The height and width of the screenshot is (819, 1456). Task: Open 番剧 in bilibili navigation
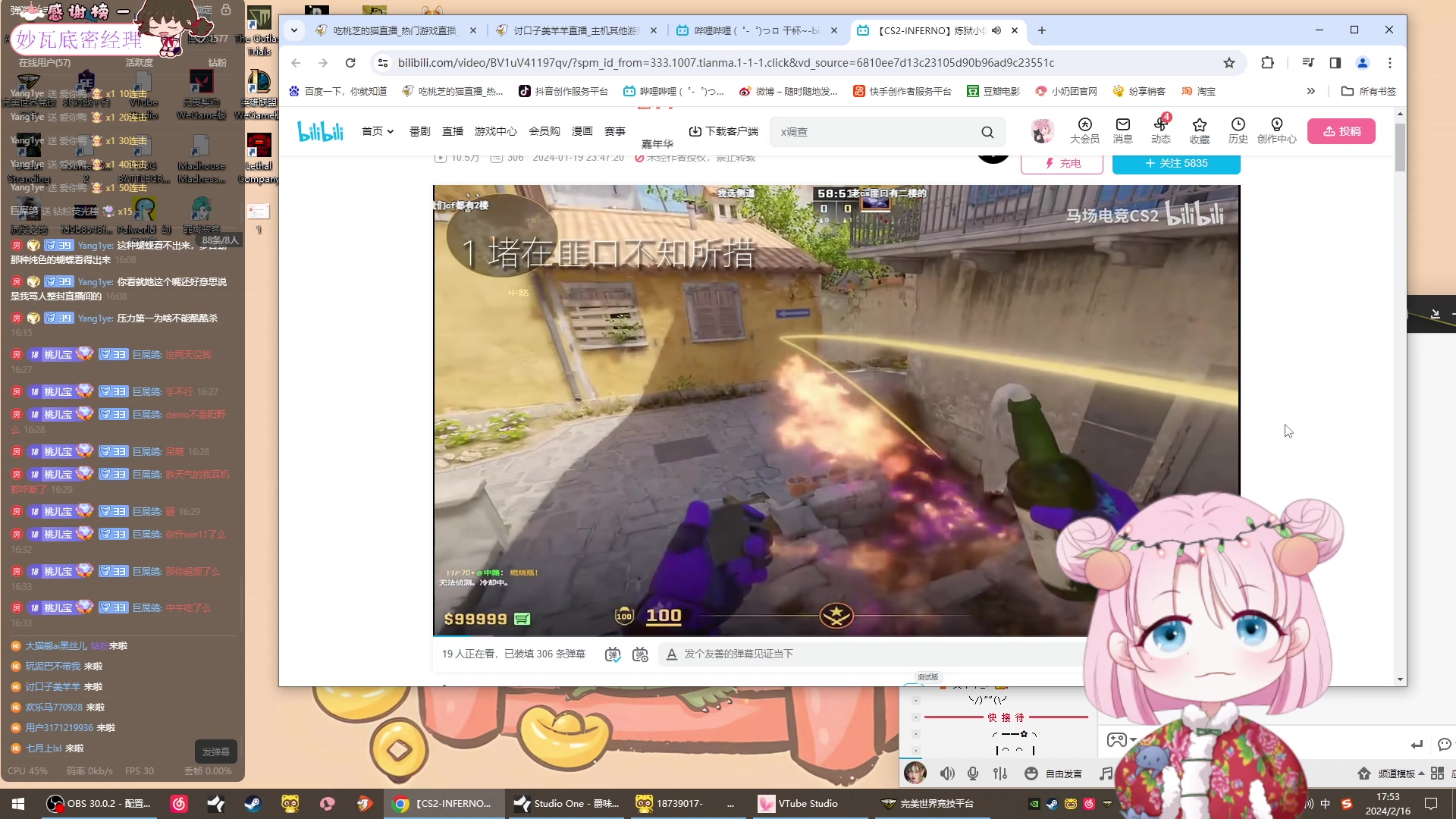coord(419,131)
